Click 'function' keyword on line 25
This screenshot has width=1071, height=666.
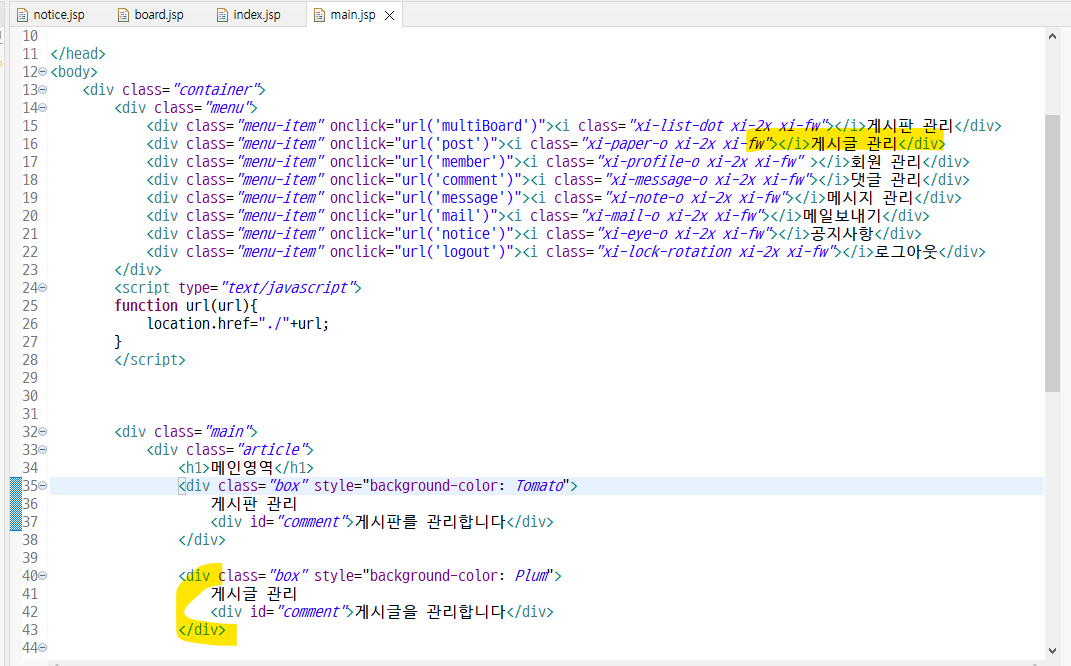[x=146, y=305]
